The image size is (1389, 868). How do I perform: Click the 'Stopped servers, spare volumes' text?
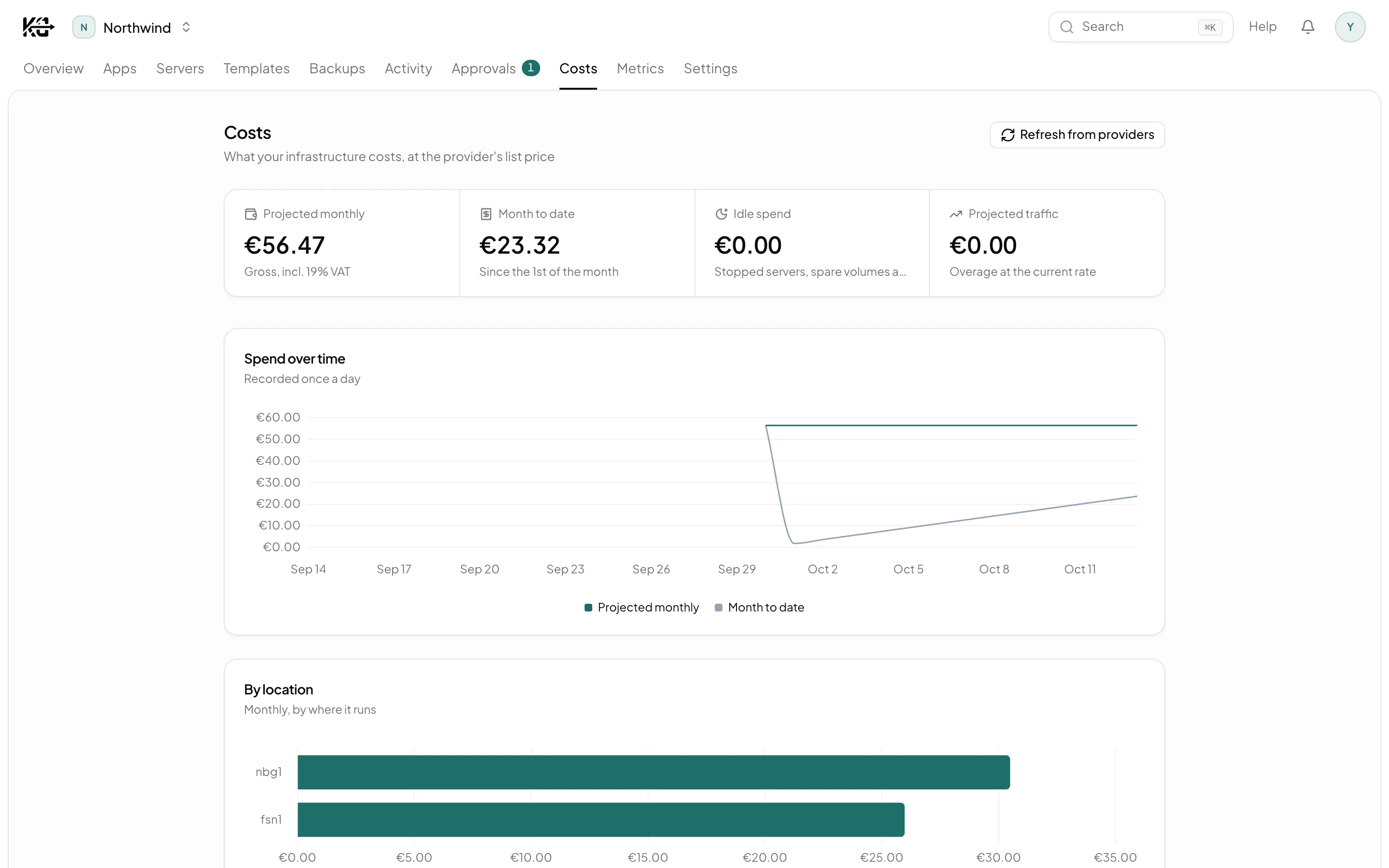810,271
